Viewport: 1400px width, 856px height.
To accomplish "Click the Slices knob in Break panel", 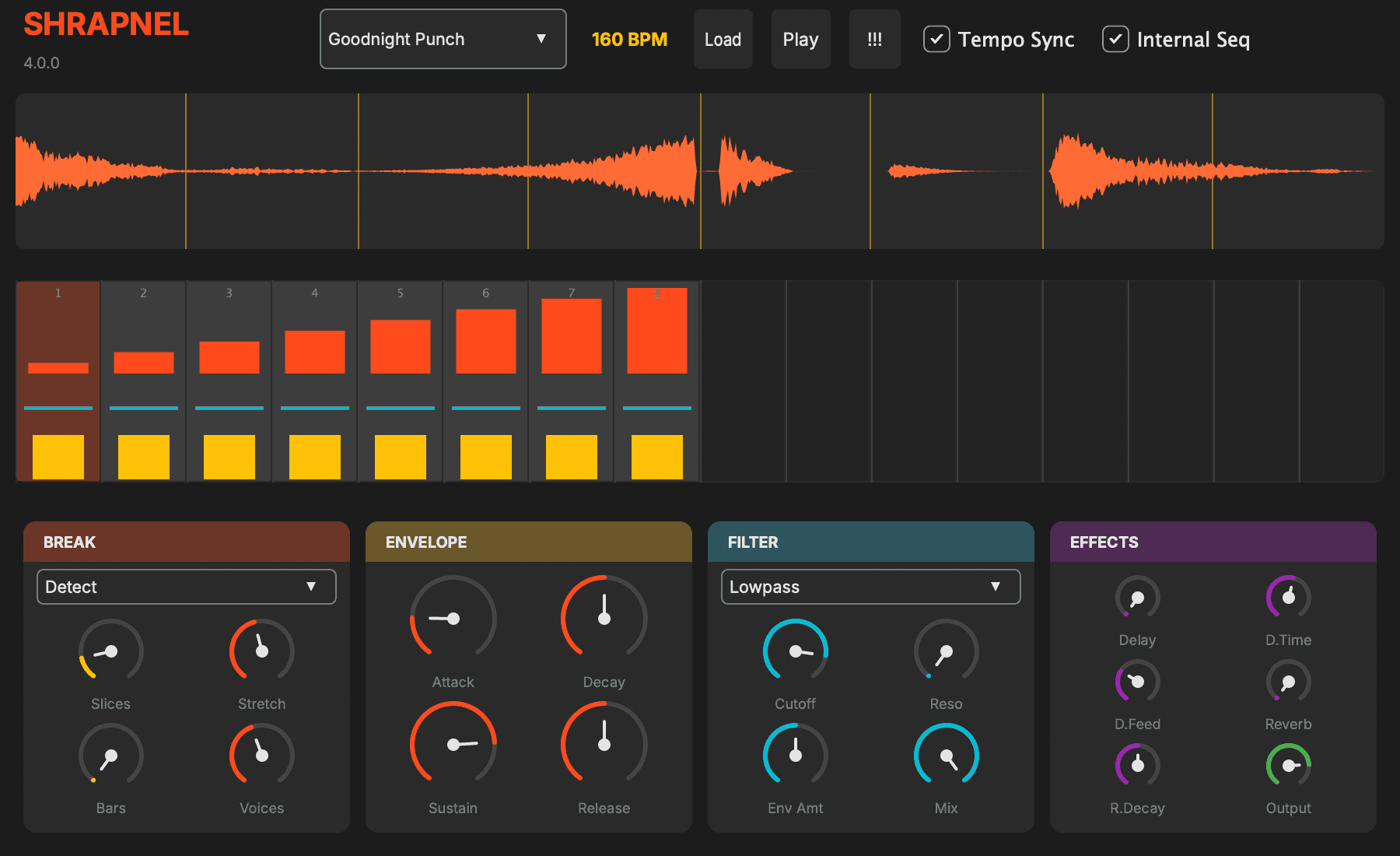I will pos(110,651).
